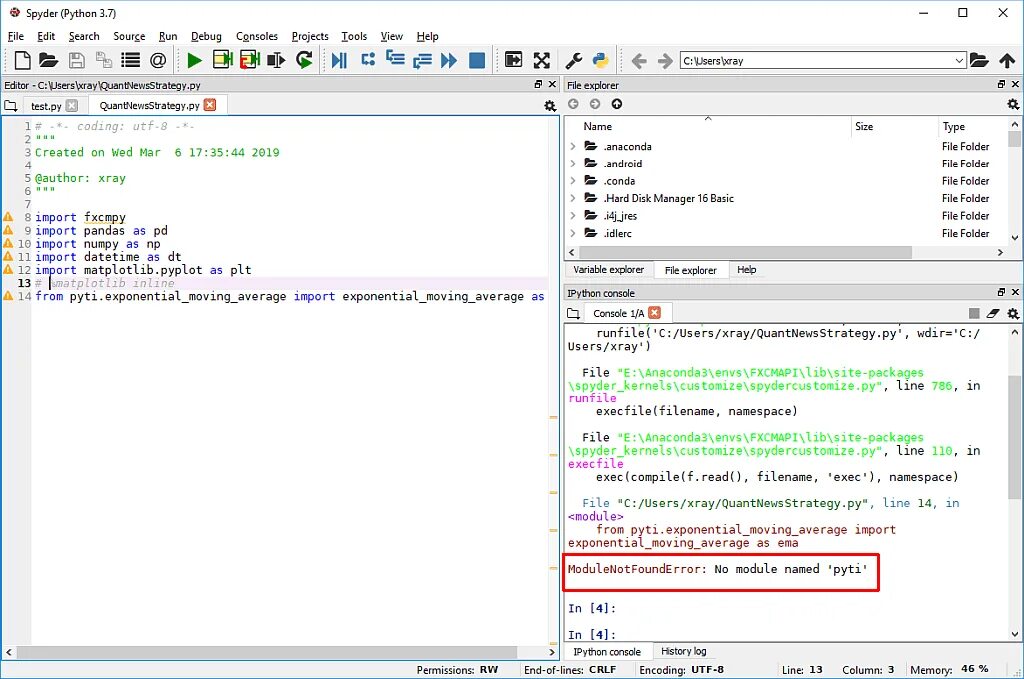1024x679 pixels.
Task: Open the Debug menu
Action: [206, 37]
